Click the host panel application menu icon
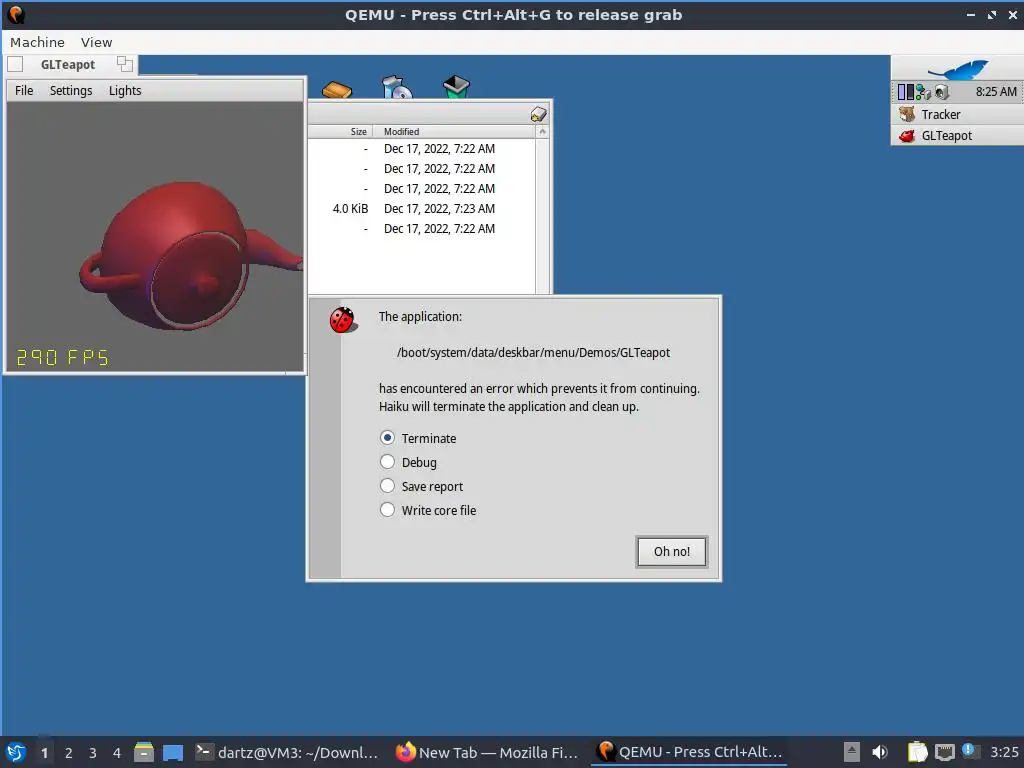 [x=16, y=752]
